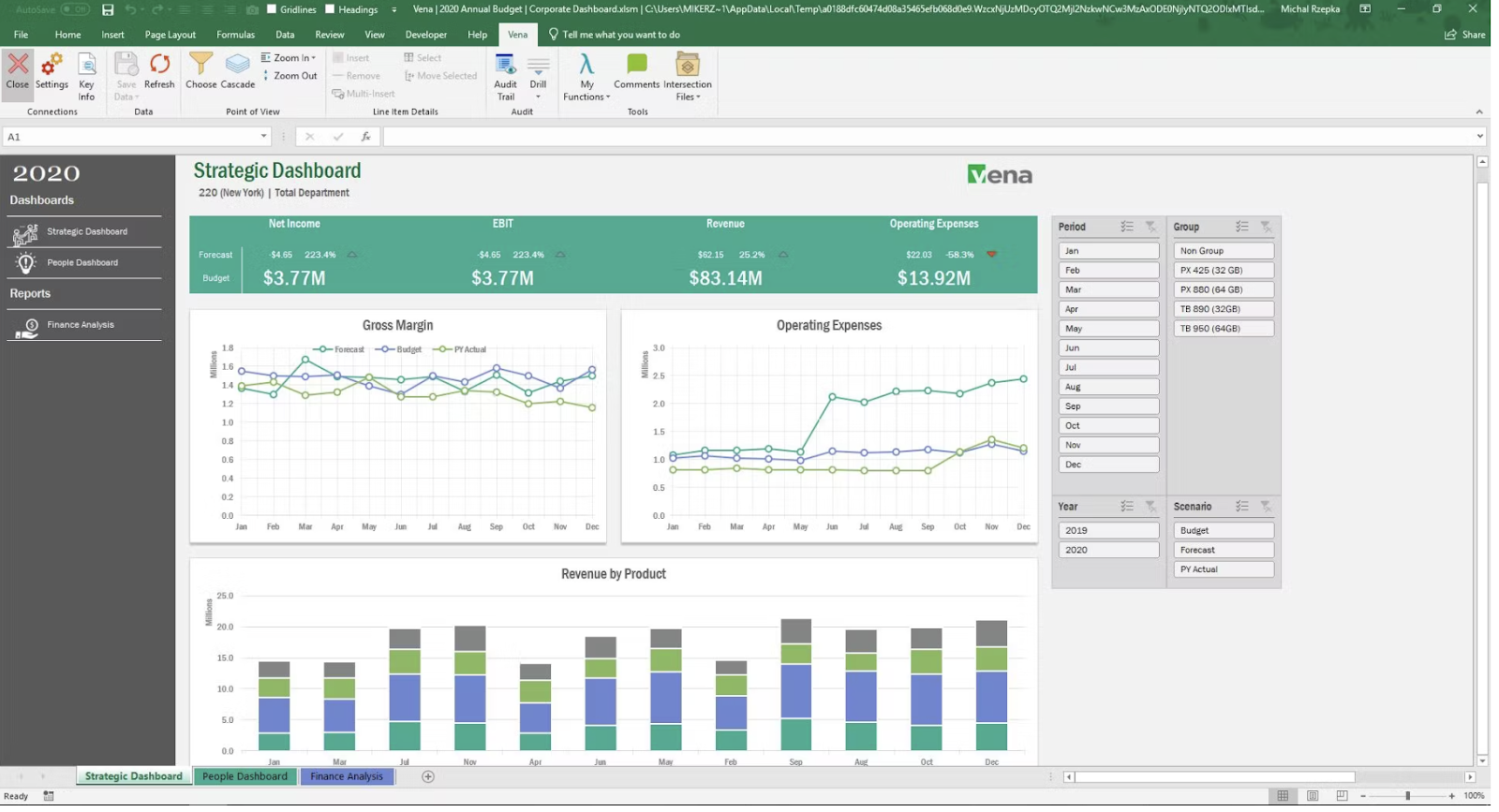Click the horizontal scrollbar
Viewport: 1499px width, 812px height.
(1215, 776)
